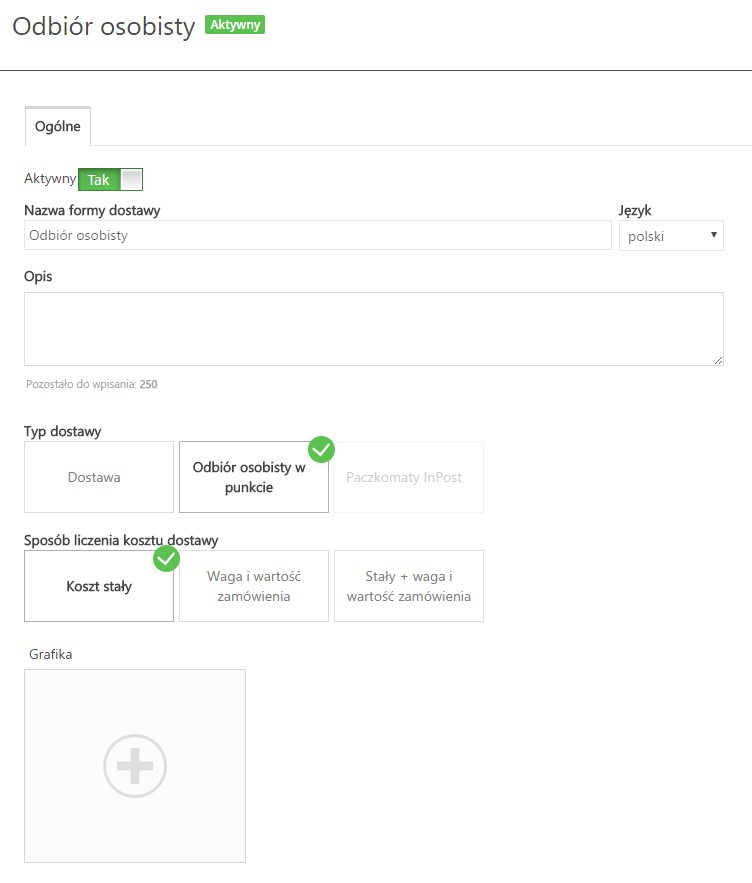Click the Odbiór osobisty page heading

[104, 27]
